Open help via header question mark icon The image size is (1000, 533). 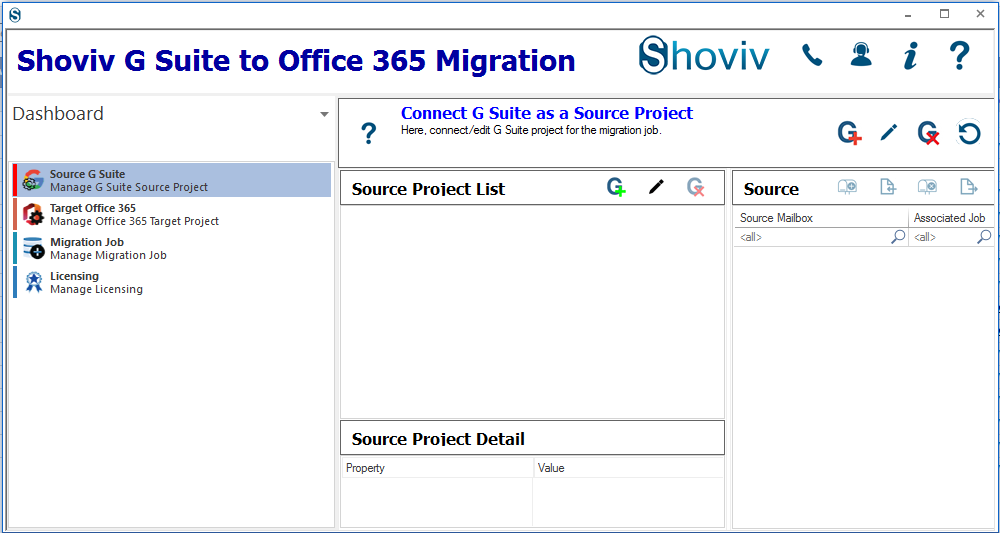[x=959, y=55]
